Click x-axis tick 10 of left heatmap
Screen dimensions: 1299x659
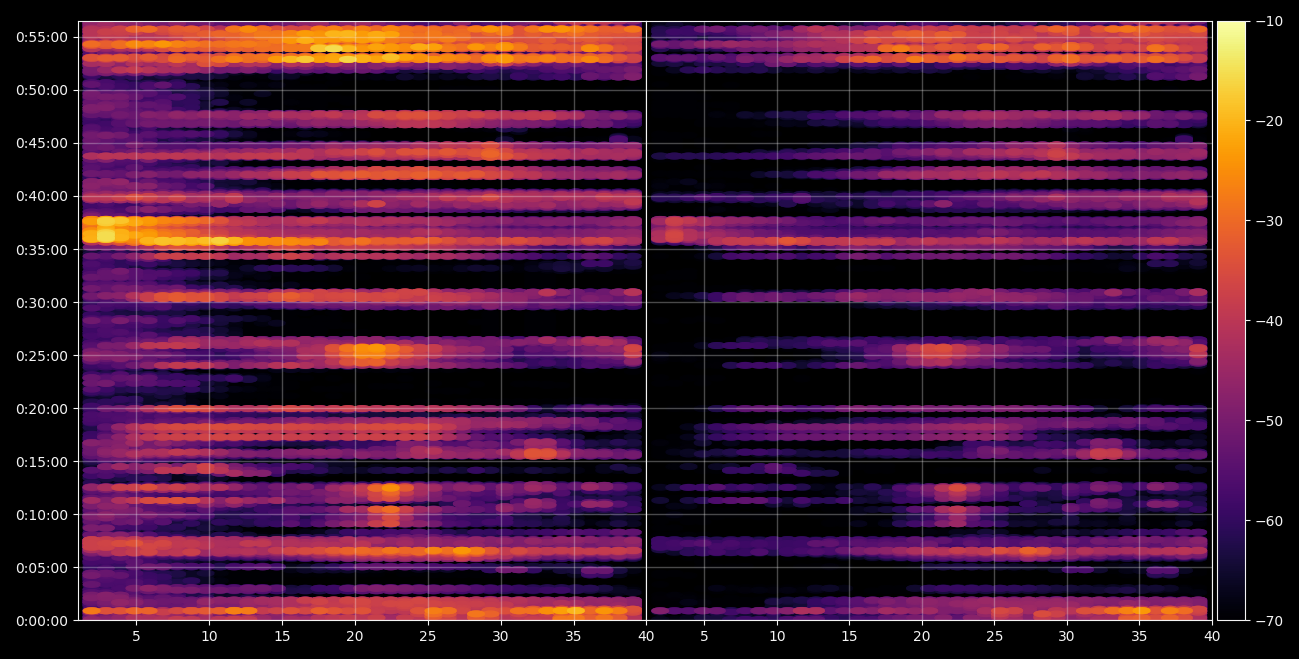pos(209,636)
